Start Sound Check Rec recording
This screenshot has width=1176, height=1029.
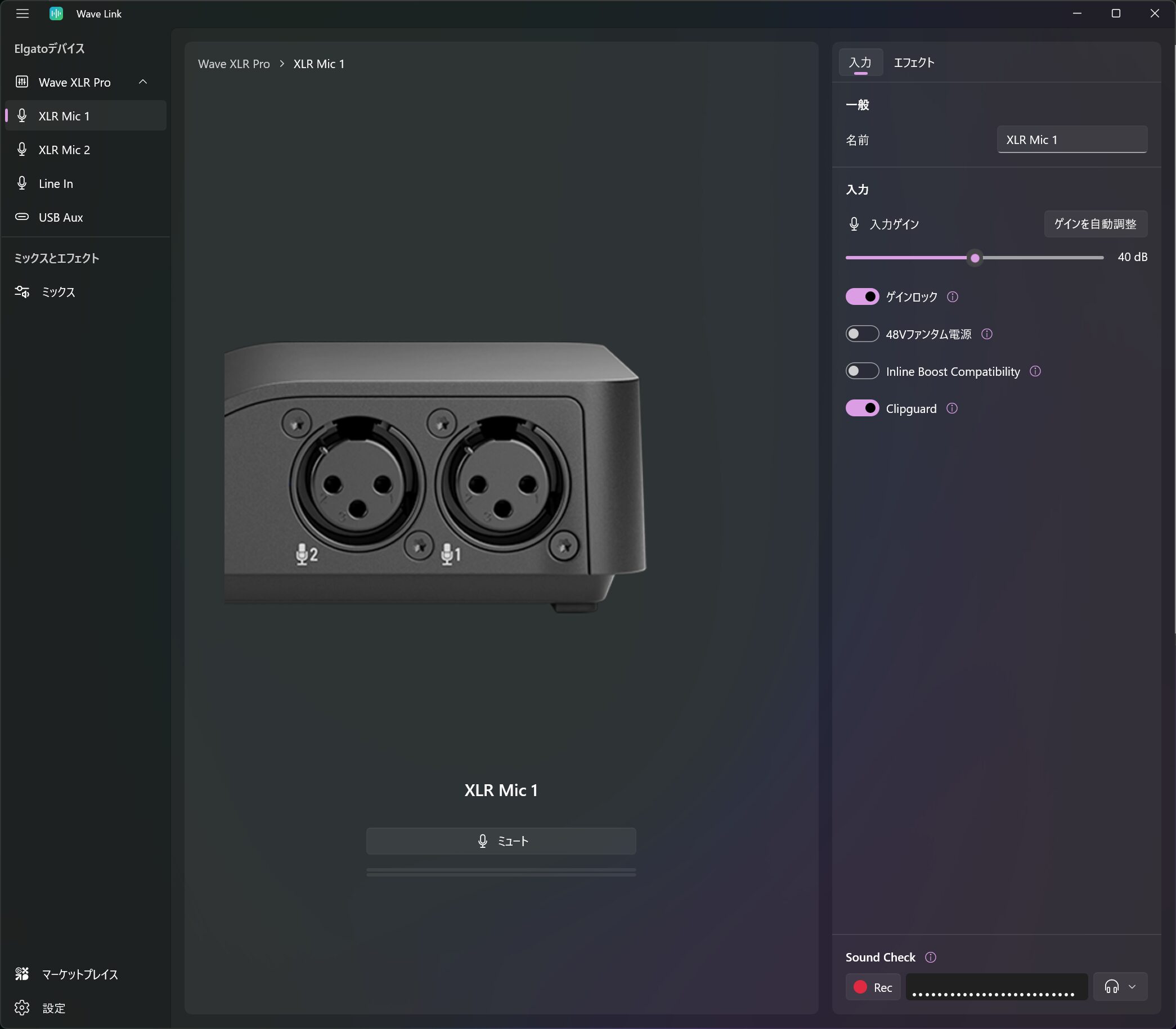pos(873,987)
